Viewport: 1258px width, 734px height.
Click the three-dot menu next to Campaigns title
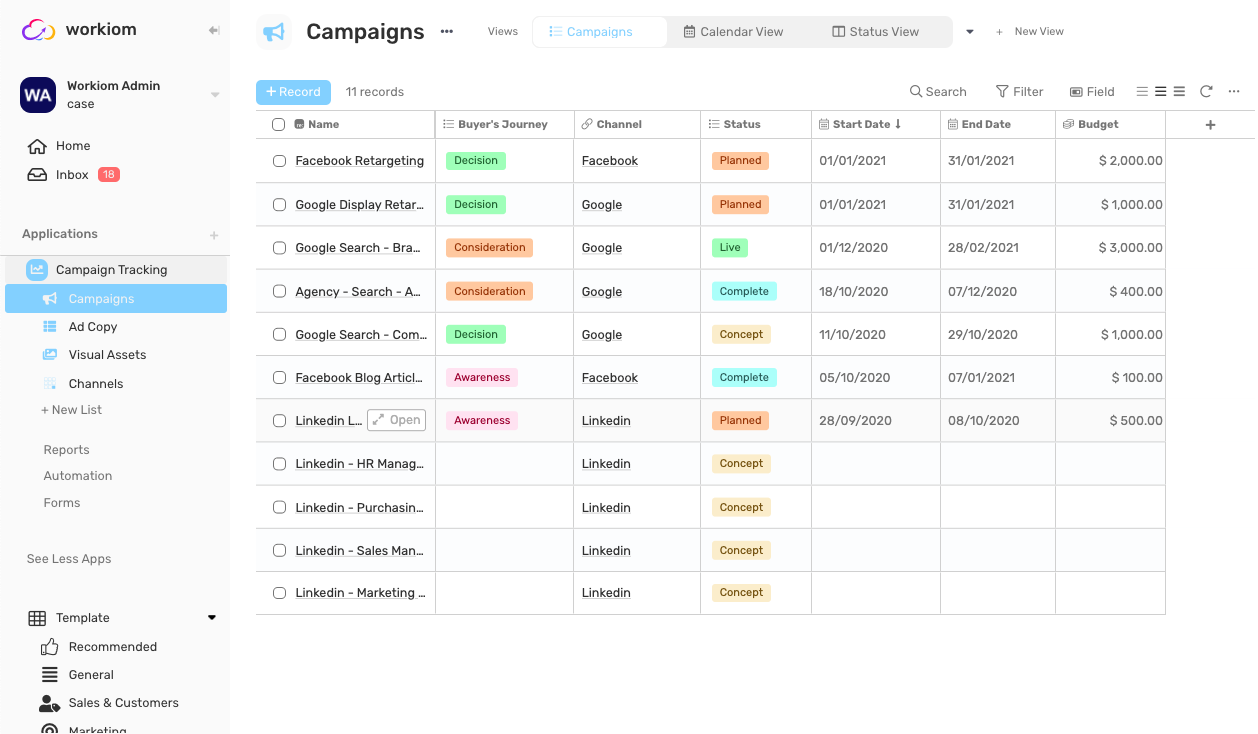(446, 31)
